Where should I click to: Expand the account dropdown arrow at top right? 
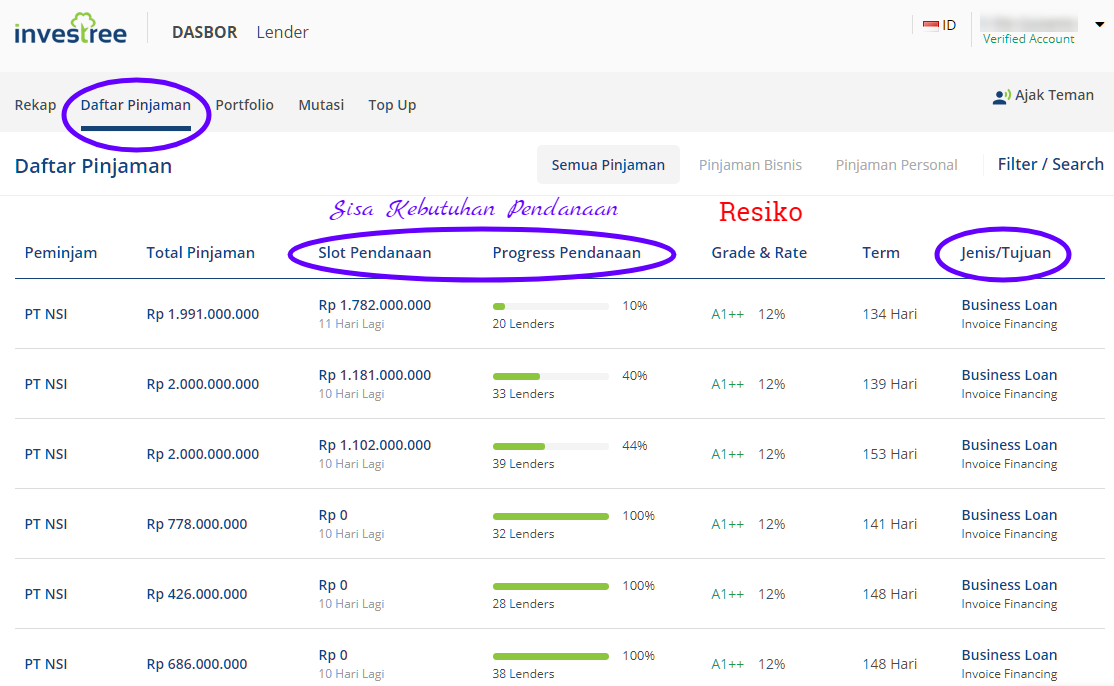point(1100,22)
